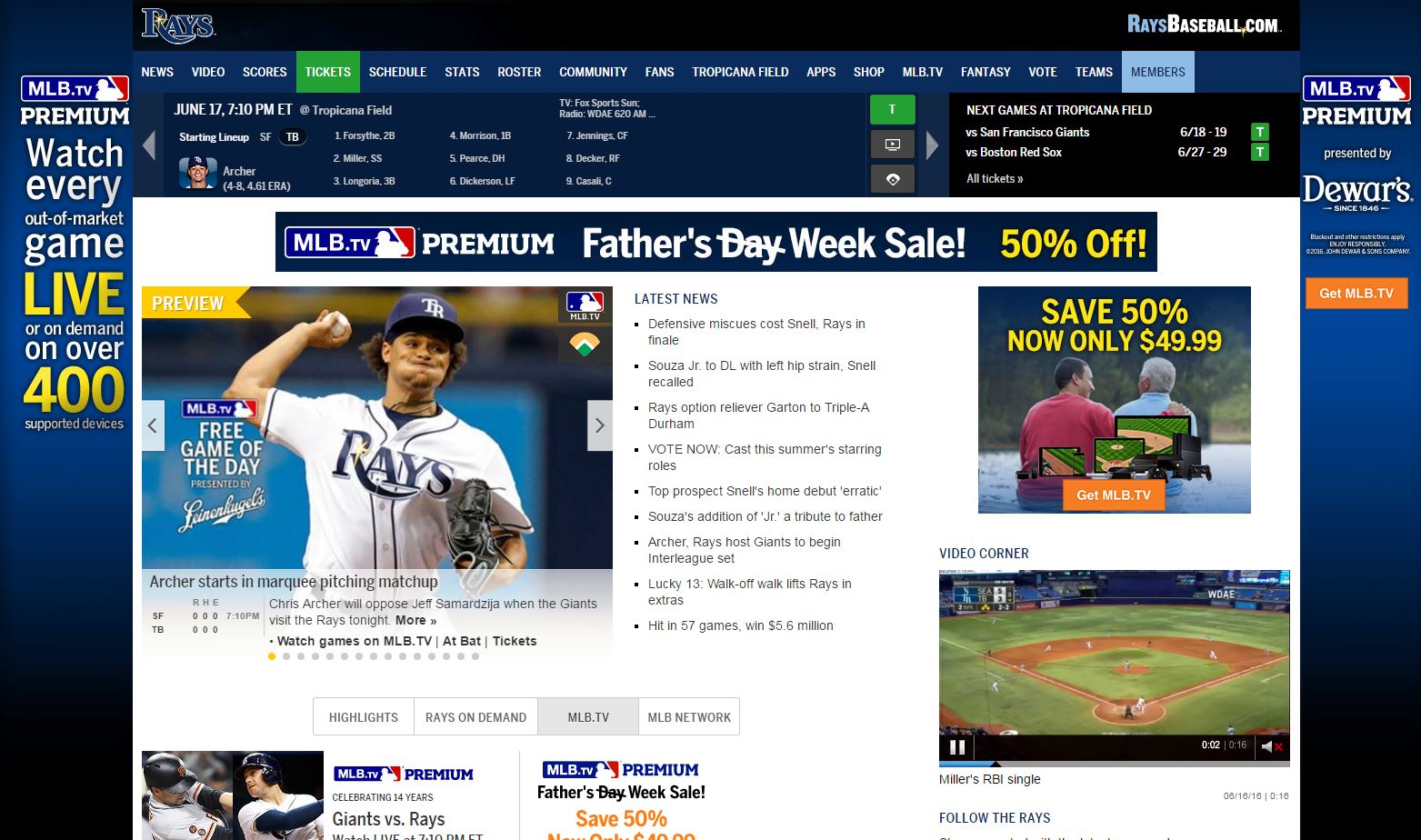Image resolution: width=1421 pixels, height=840 pixels.
Task: Switch to the RAYS ON DEMAND tab
Action: click(x=475, y=717)
